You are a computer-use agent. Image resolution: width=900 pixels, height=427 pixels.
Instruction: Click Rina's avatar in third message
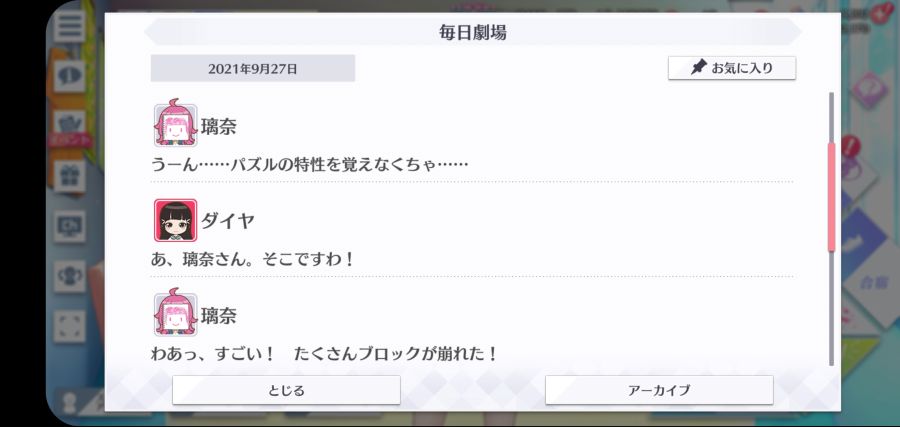coord(175,312)
